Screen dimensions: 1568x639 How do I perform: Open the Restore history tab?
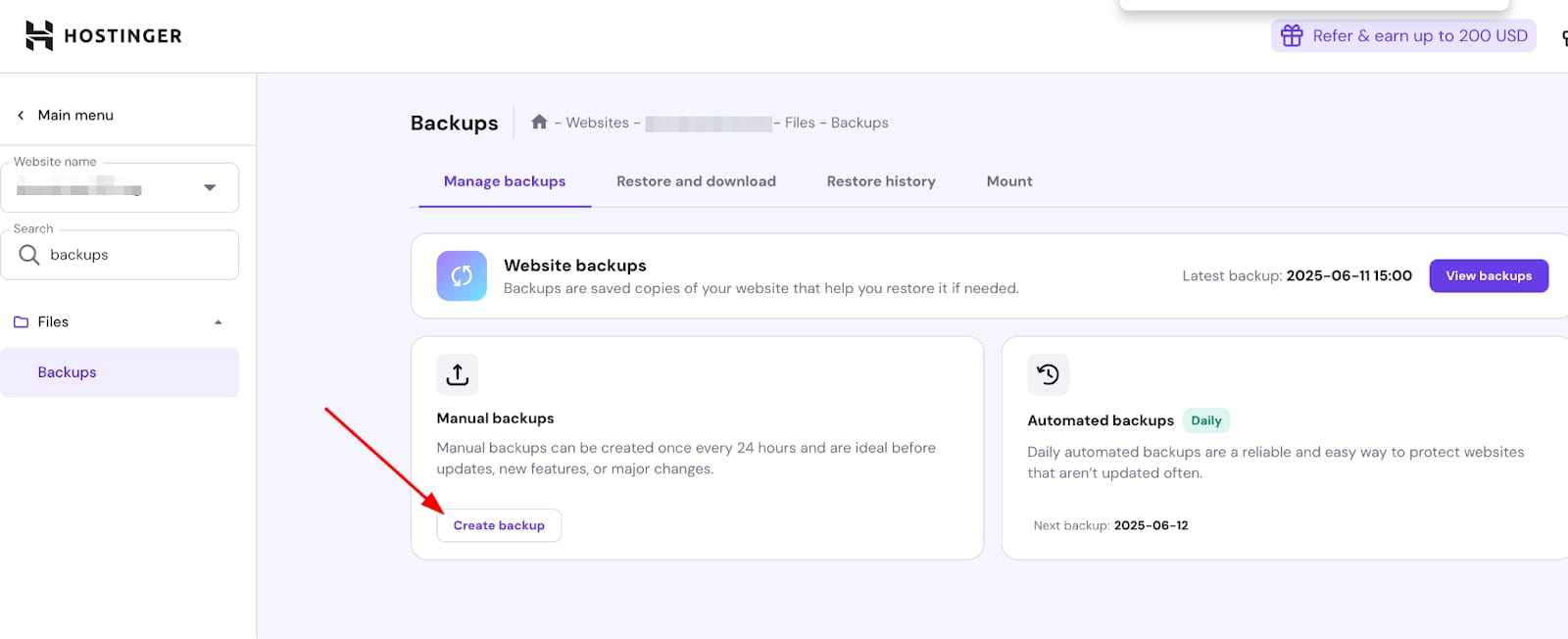coord(880,181)
